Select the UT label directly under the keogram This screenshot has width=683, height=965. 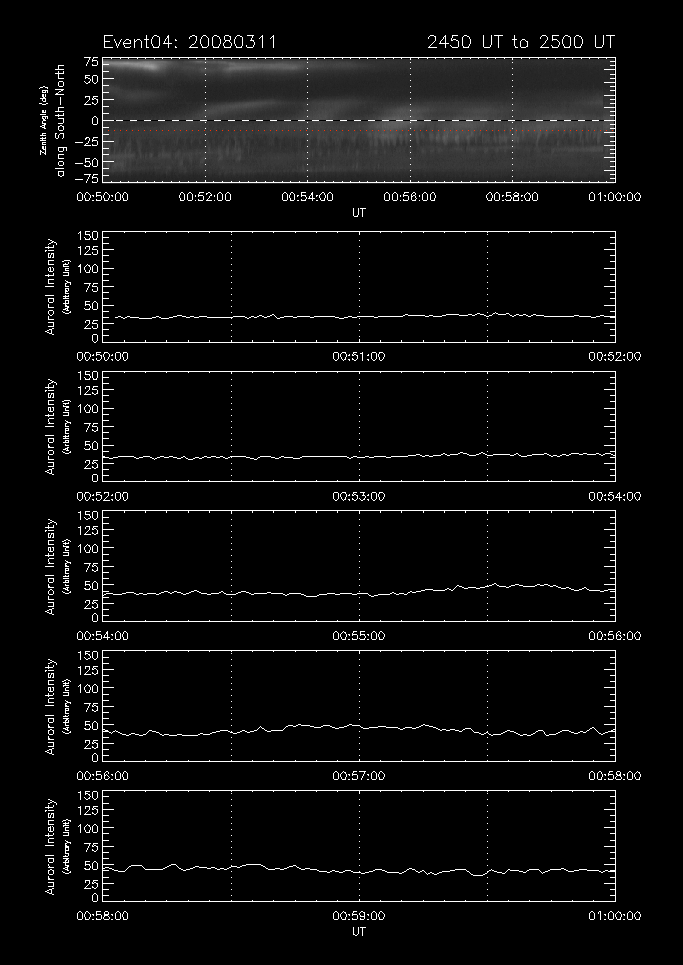[359, 212]
